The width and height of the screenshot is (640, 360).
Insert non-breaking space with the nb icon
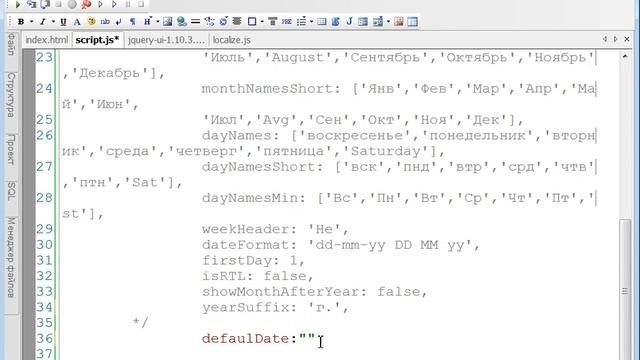(105, 22)
